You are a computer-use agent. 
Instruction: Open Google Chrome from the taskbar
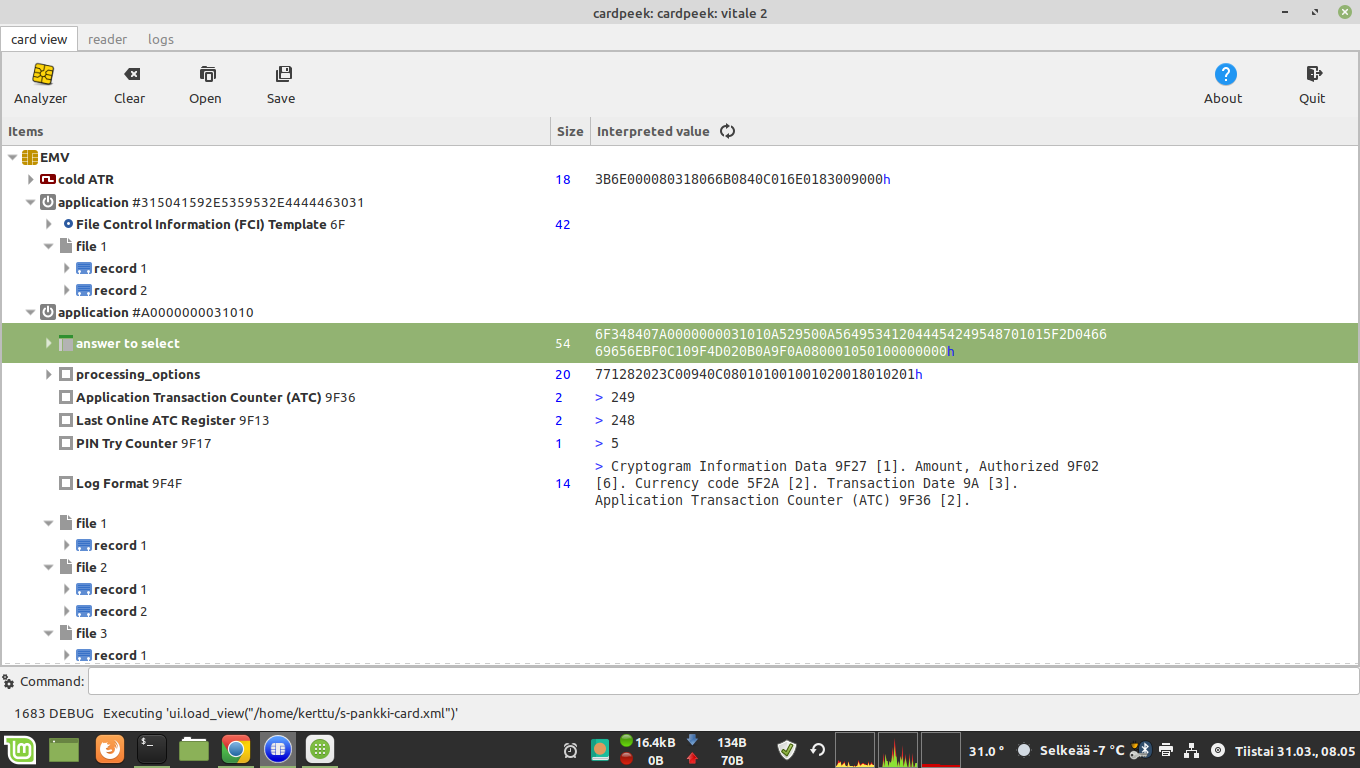pyautogui.click(x=235, y=749)
